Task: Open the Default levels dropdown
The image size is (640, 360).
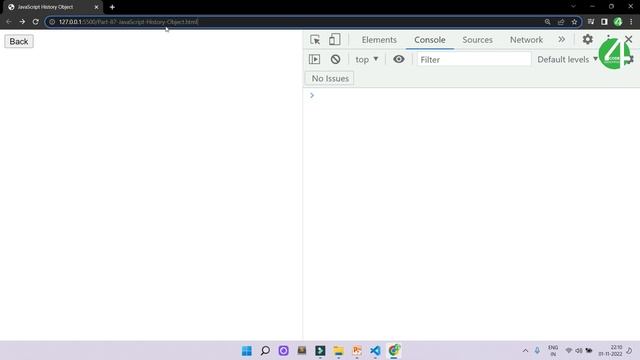Action: click(x=567, y=60)
